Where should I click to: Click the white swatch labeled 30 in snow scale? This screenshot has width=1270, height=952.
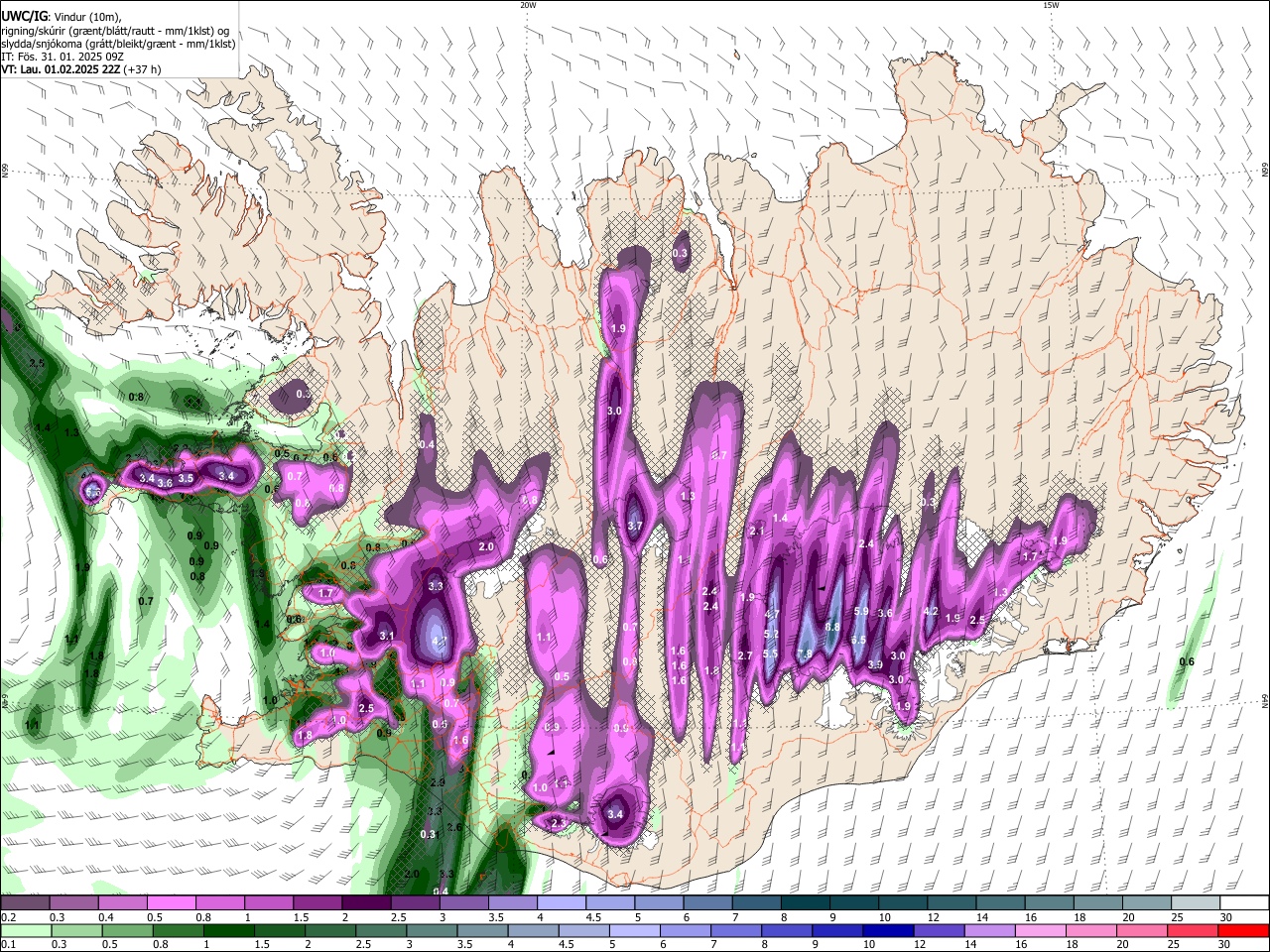click(x=1243, y=903)
